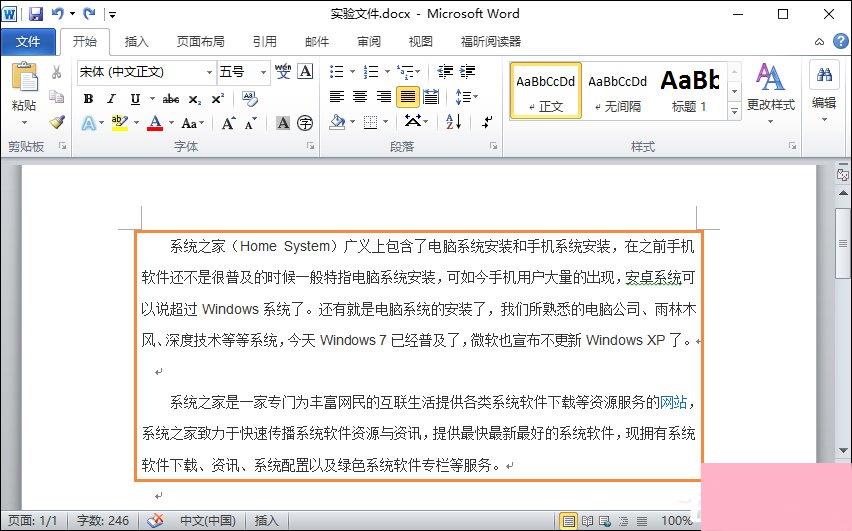Decrease paragraph indent
This screenshot has width=852, height=531.
(x=445, y=71)
